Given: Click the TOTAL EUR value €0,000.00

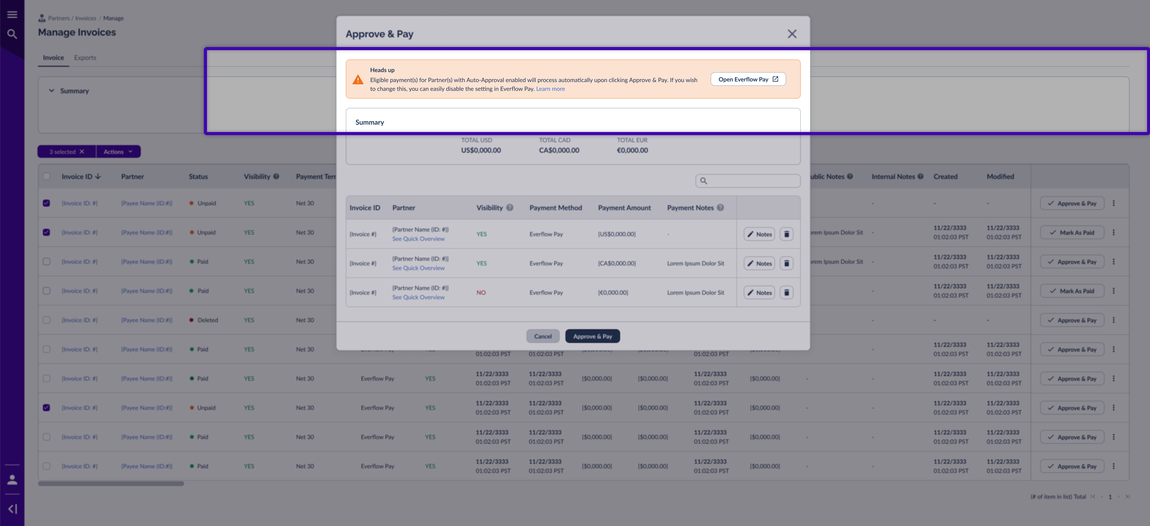Looking at the screenshot, I should click(x=632, y=150).
